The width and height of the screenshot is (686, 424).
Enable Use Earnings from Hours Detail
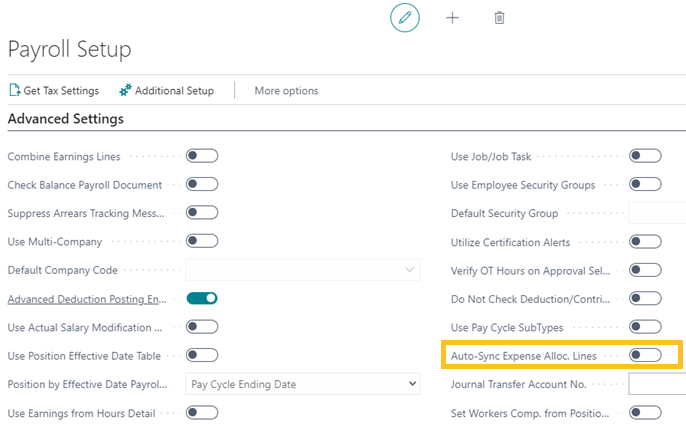[202, 412]
